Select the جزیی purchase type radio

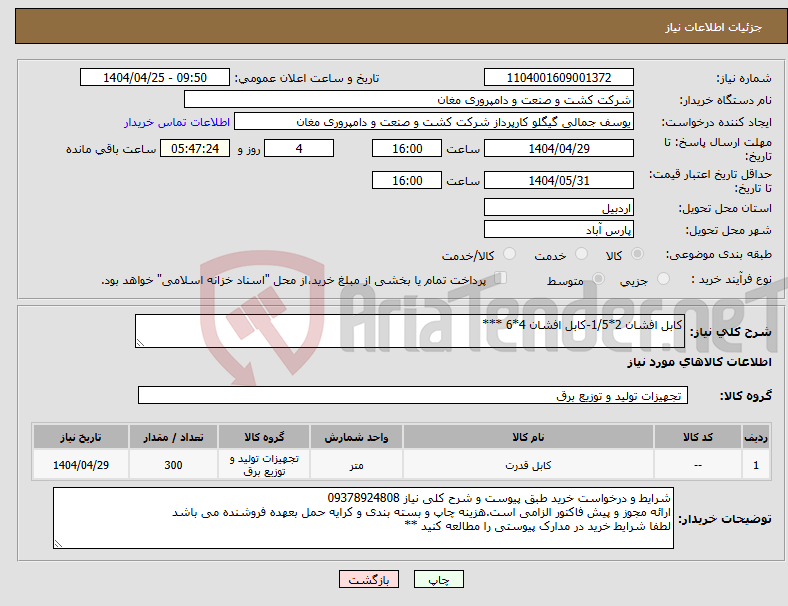[663, 279]
